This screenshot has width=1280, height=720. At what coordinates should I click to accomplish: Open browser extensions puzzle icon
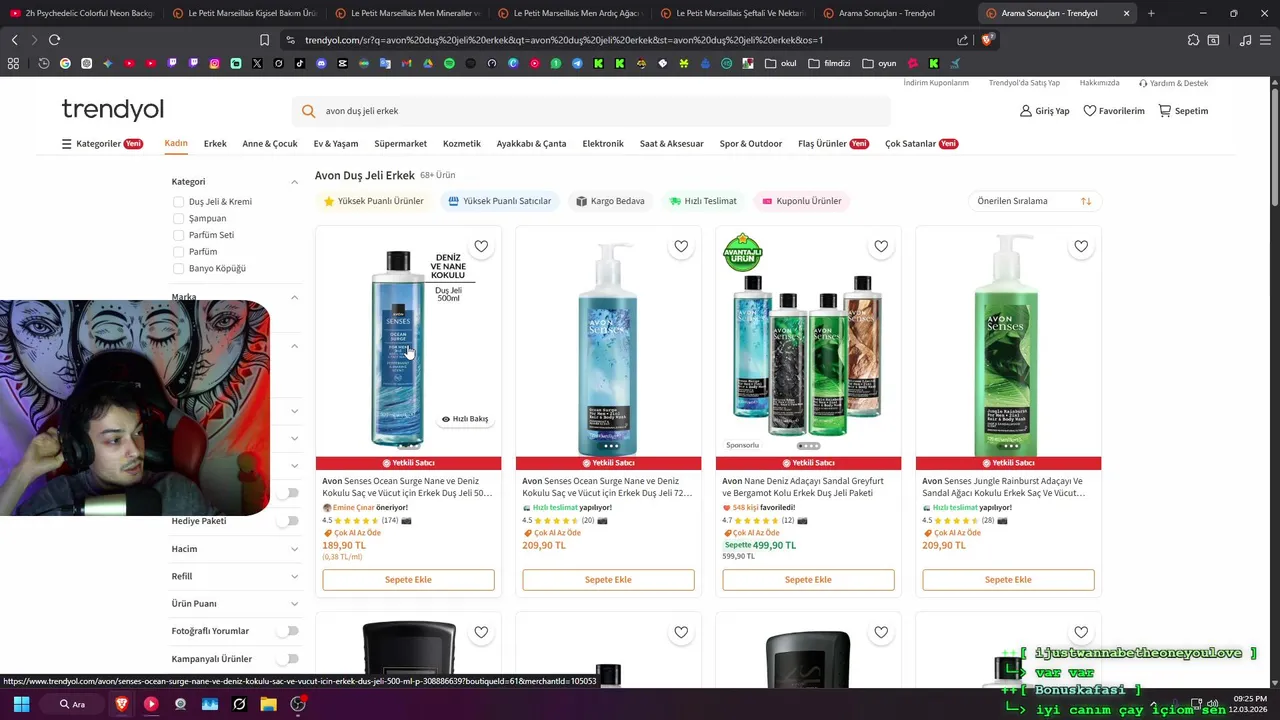1193,40
